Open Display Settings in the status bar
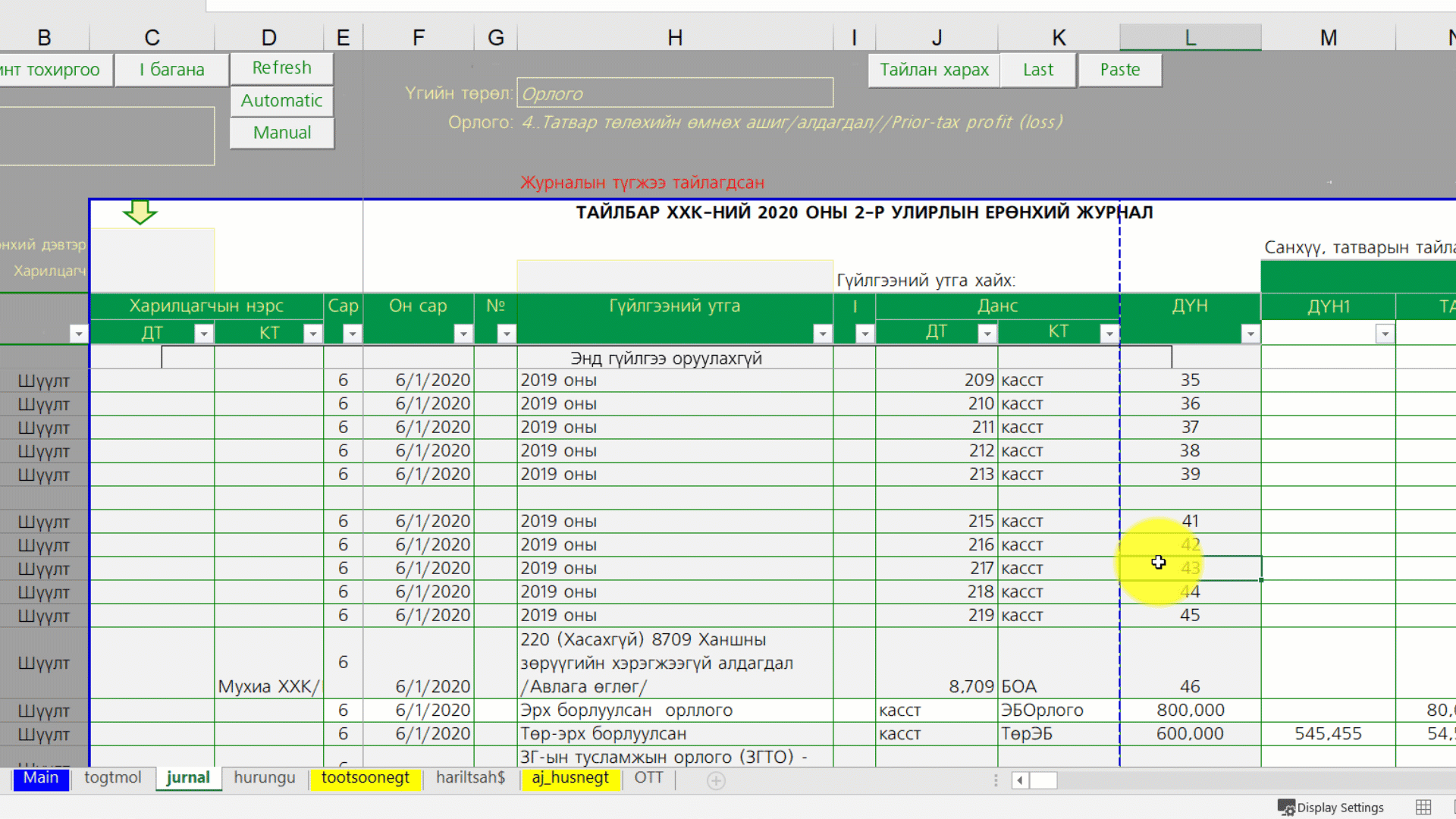This screenshot has width=1456, height=819. click(x=1331, y=808)
